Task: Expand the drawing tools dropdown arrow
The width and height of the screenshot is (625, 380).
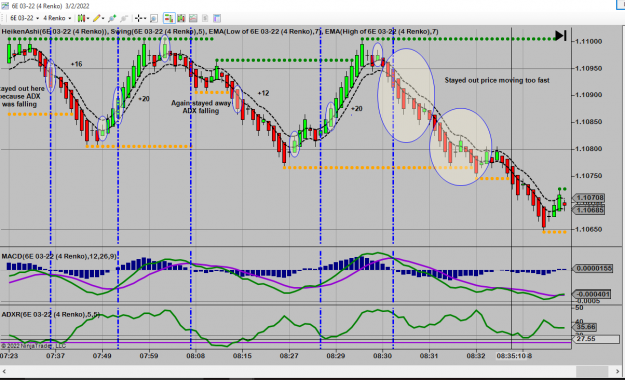Action: point(103,18)
